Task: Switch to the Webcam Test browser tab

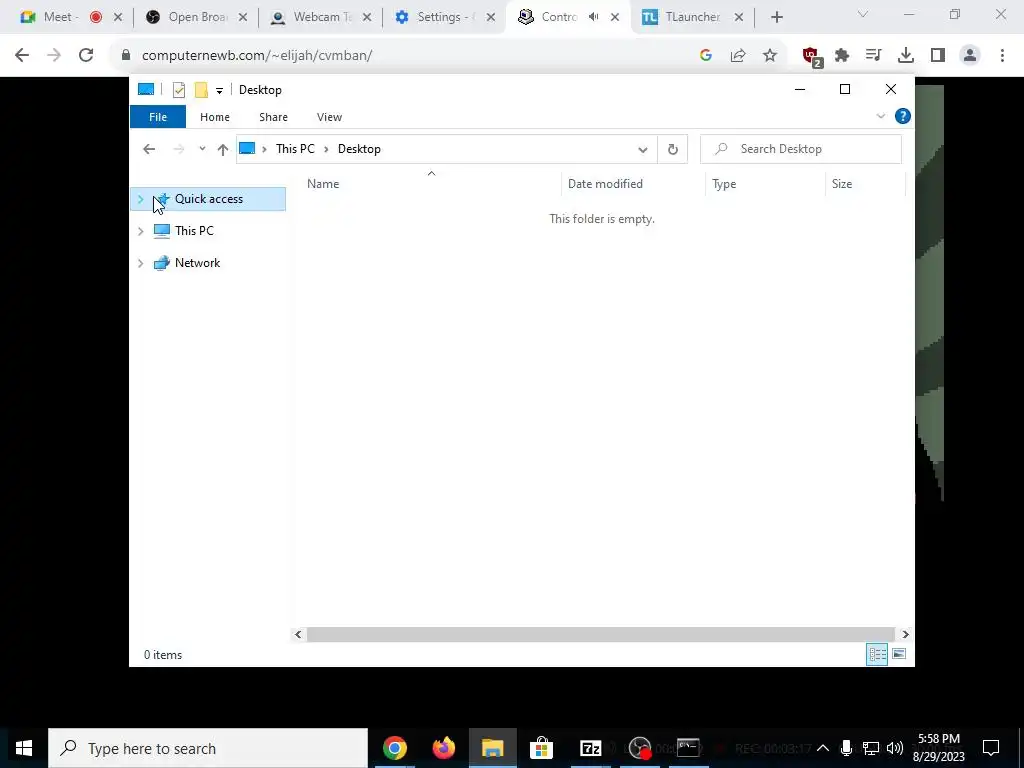Action: point(323,17)
